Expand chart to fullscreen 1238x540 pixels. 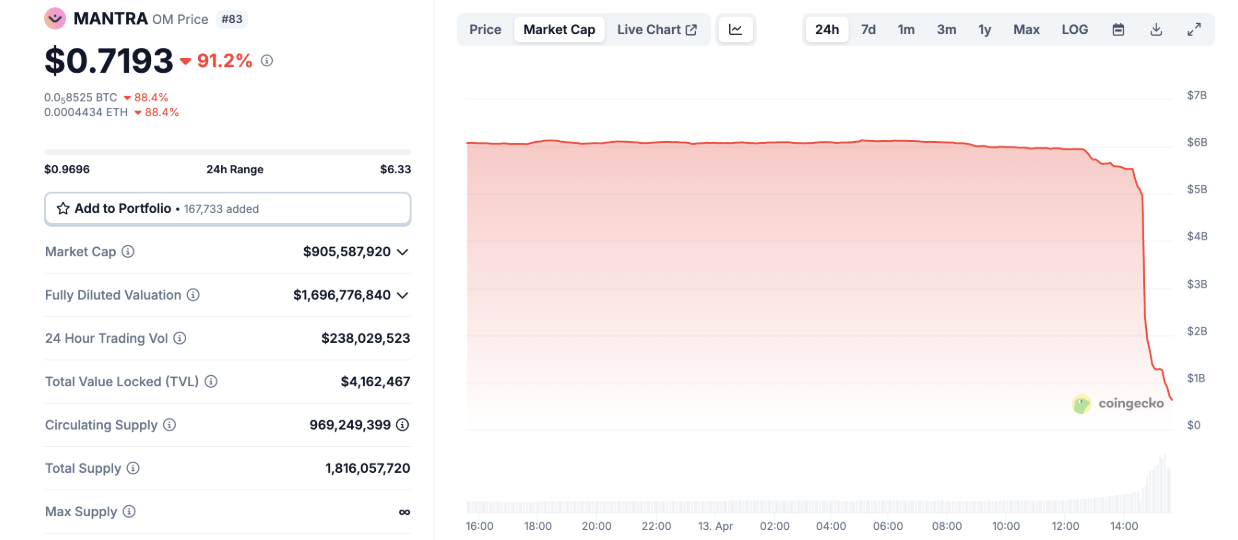[1194, 29]
